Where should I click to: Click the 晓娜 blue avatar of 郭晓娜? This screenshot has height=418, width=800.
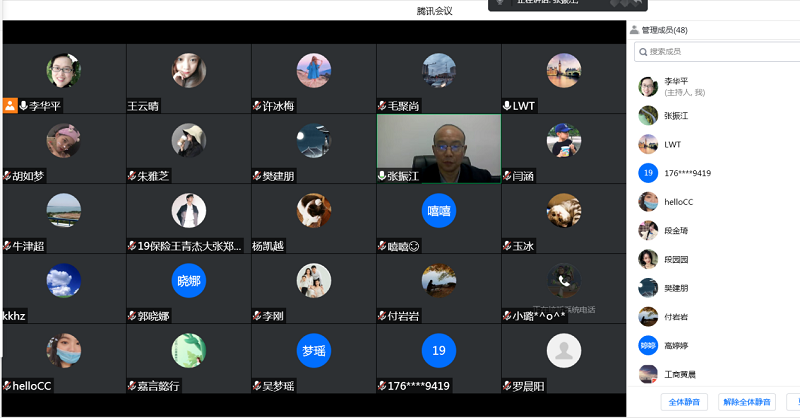coord(188,281)
